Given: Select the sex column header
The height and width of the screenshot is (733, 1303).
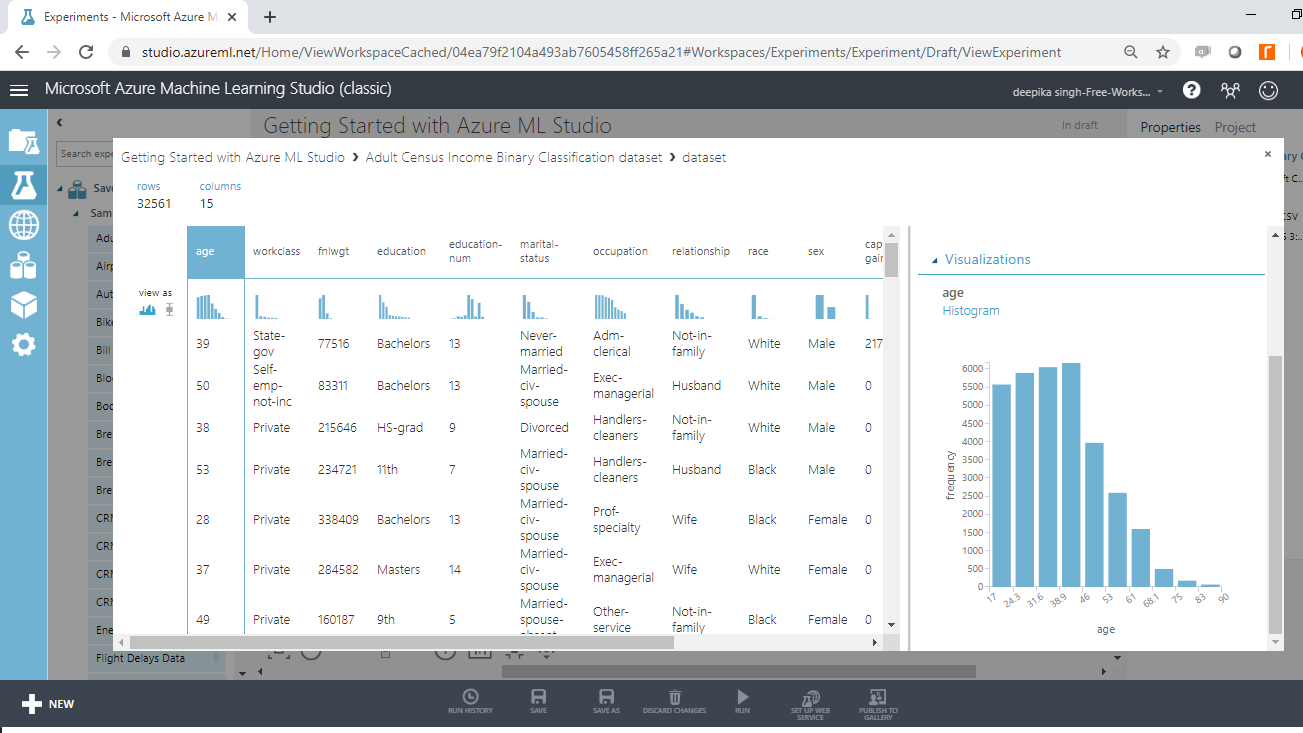Looking at the screenshot, I should pyautogui.click(x=816, y=252).
